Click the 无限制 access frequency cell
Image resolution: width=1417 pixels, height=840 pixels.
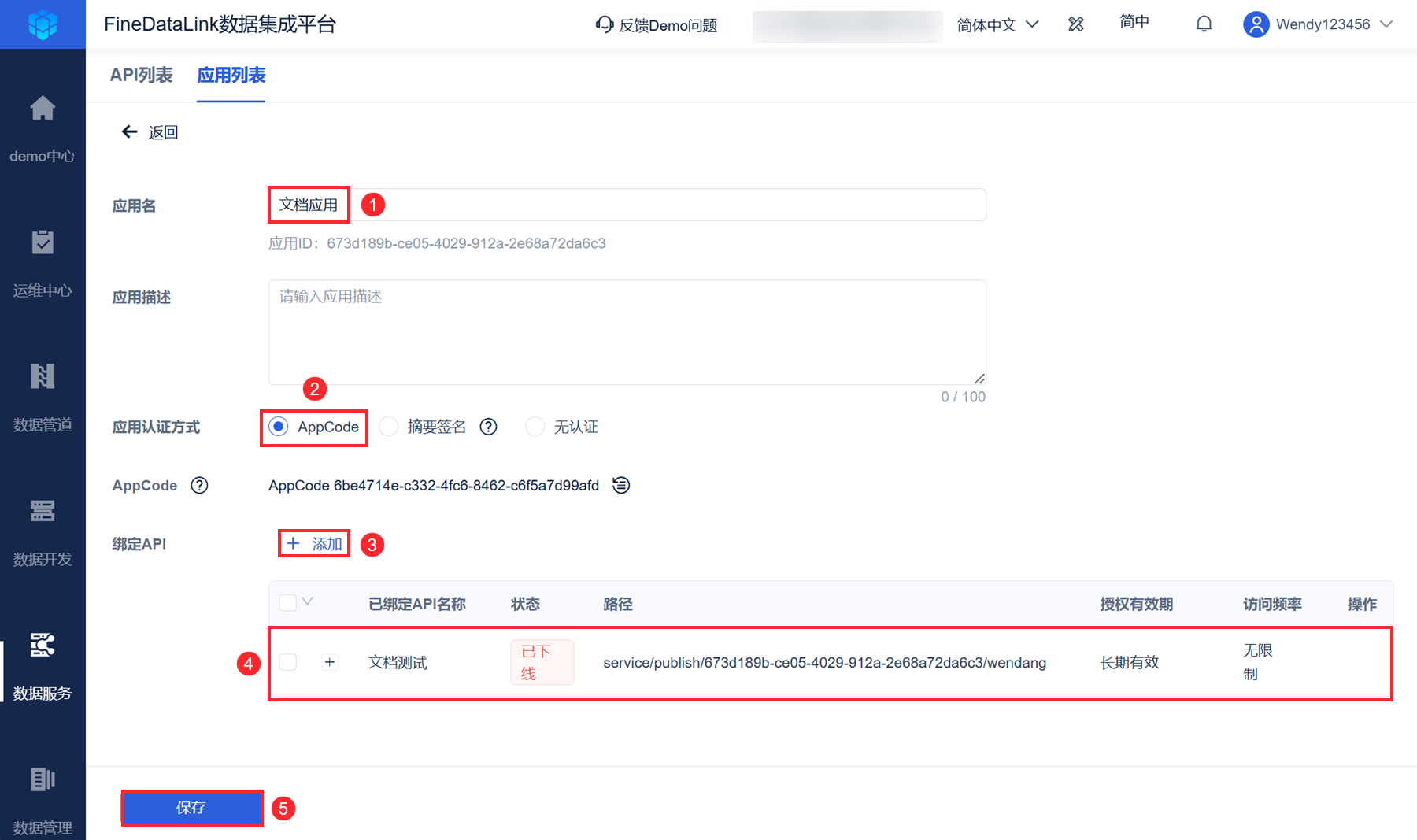1257,662
